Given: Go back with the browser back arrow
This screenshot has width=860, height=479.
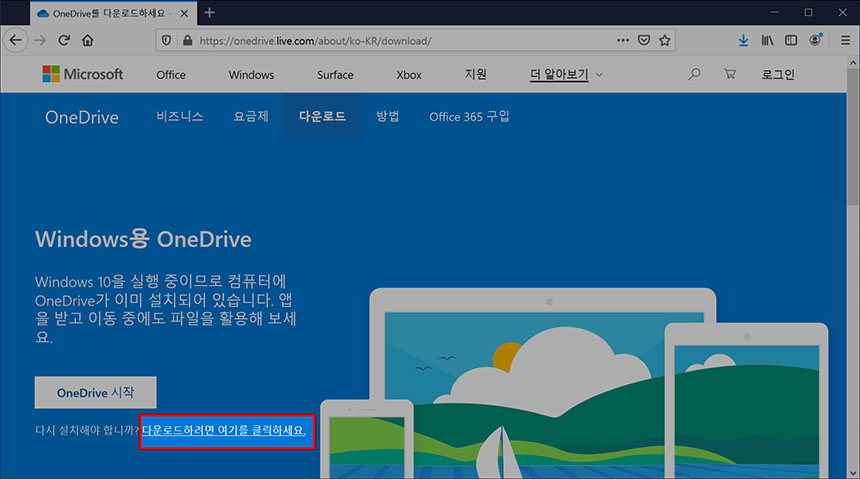Looking at the screenshot, I should pyautogui.click(x=16, y=41).
